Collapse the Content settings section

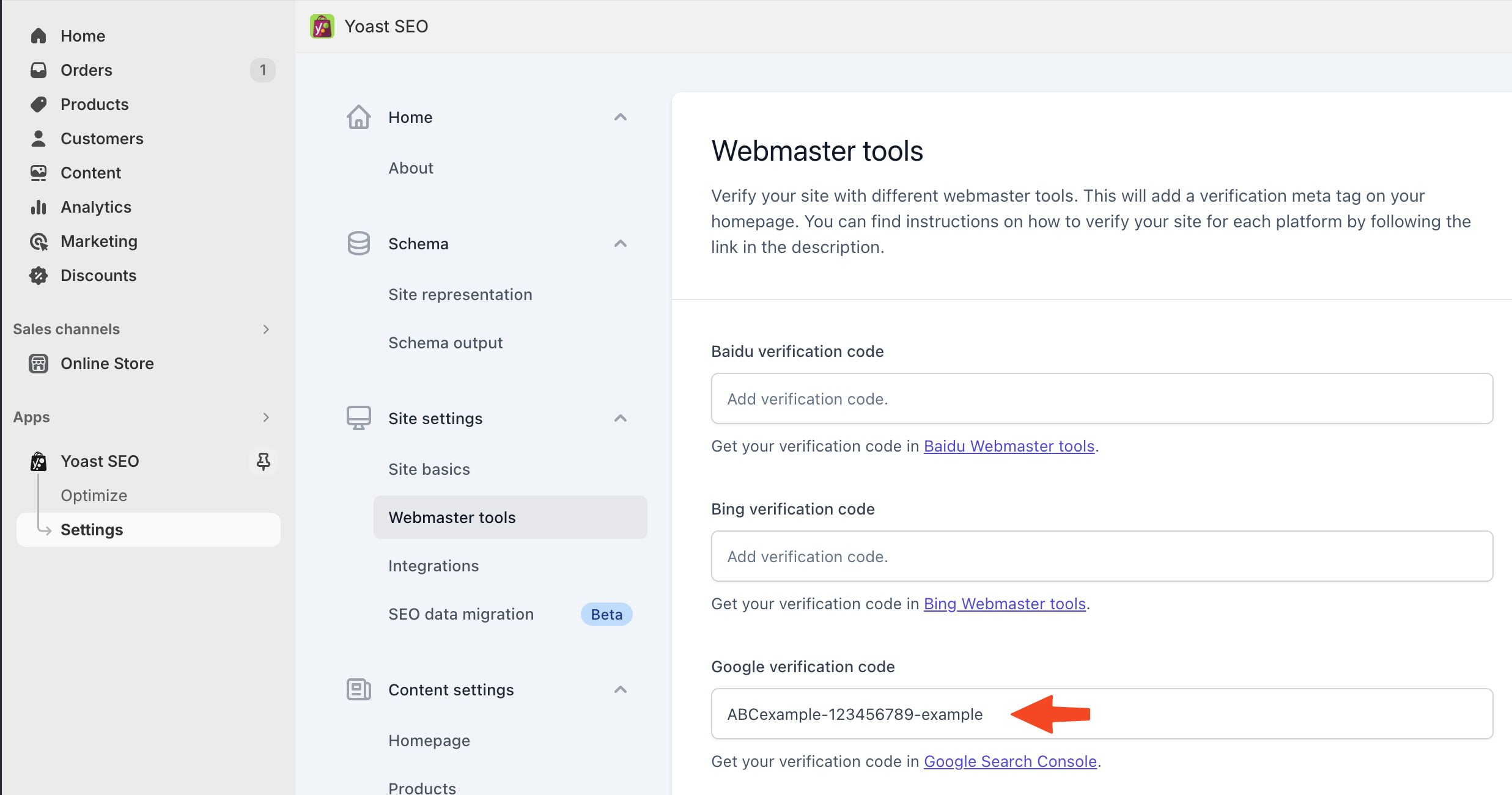(620, 689)
